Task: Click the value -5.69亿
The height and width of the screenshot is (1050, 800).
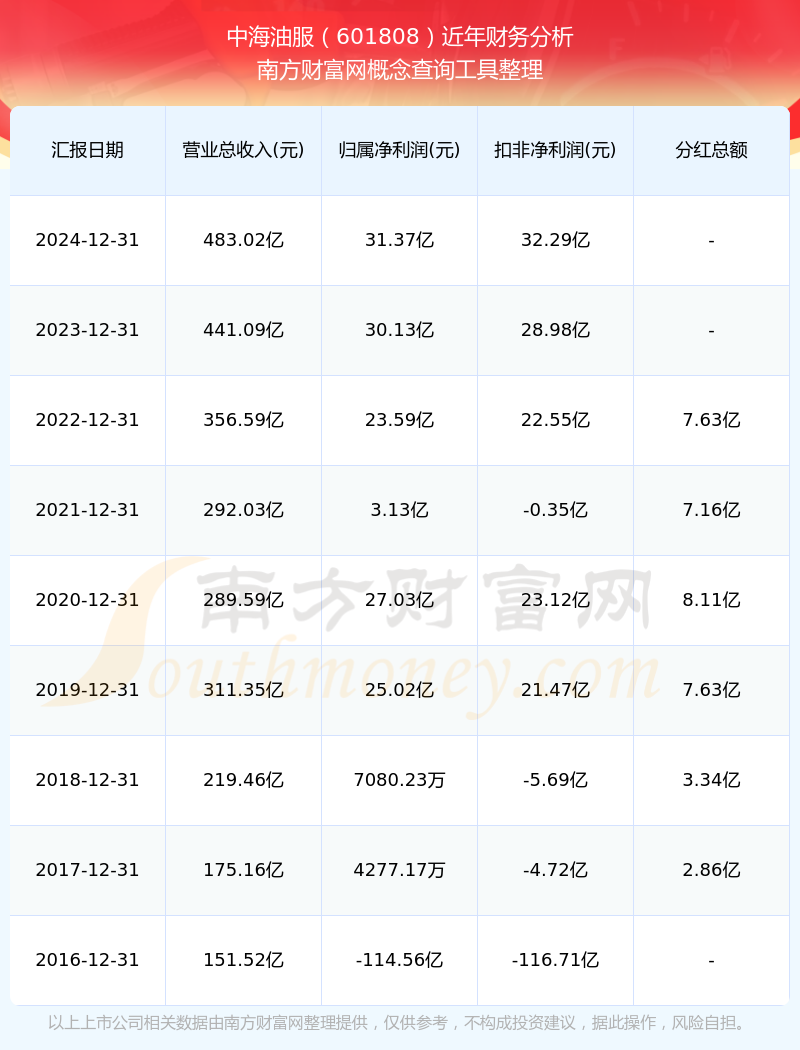Action: tap(556, 780)
